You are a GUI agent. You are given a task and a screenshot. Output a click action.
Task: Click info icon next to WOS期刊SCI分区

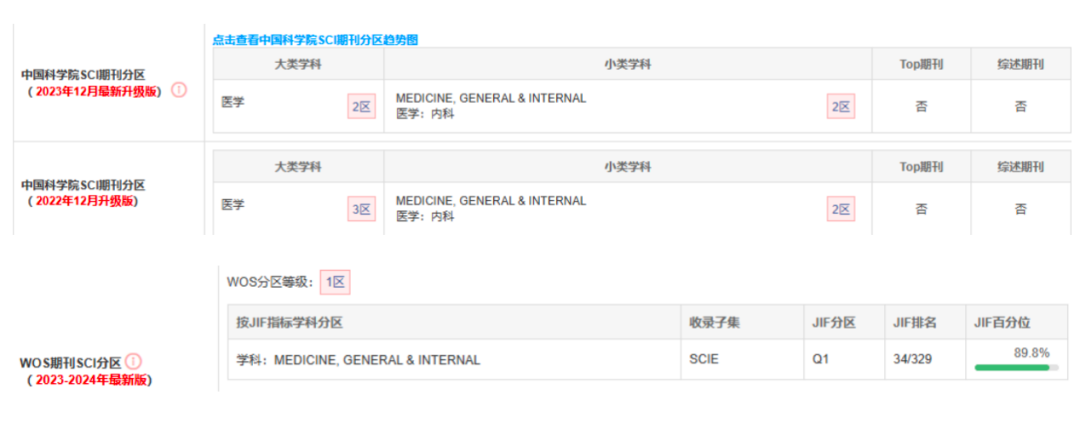pyautogui.click(x=134, y=361)
